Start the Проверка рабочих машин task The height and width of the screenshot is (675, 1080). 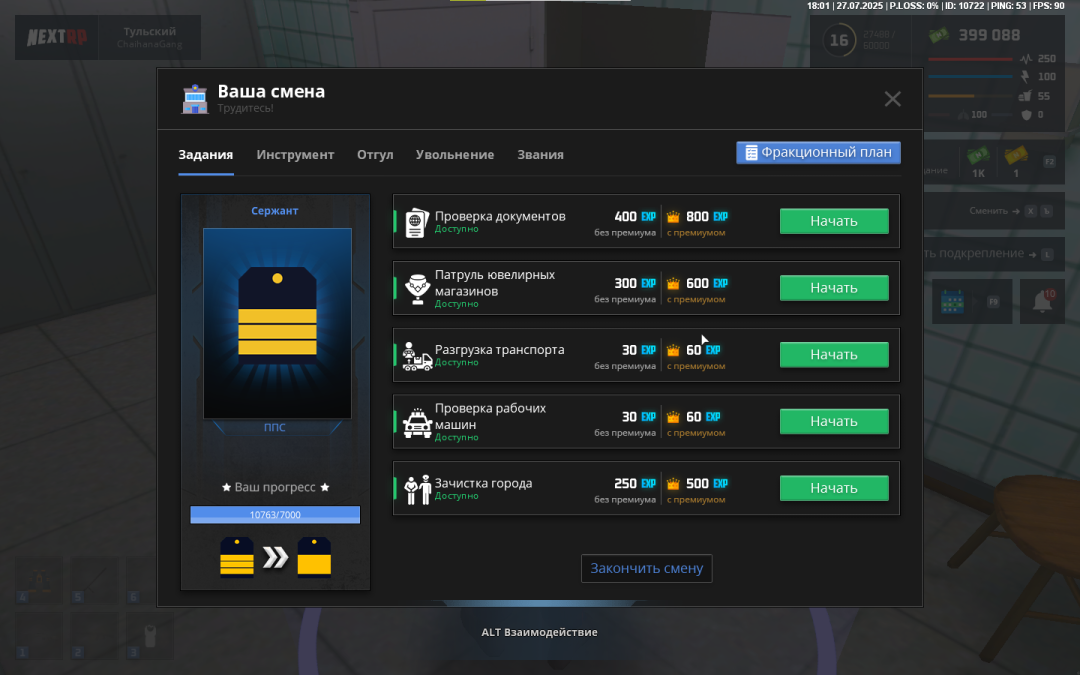click(834, 422)
